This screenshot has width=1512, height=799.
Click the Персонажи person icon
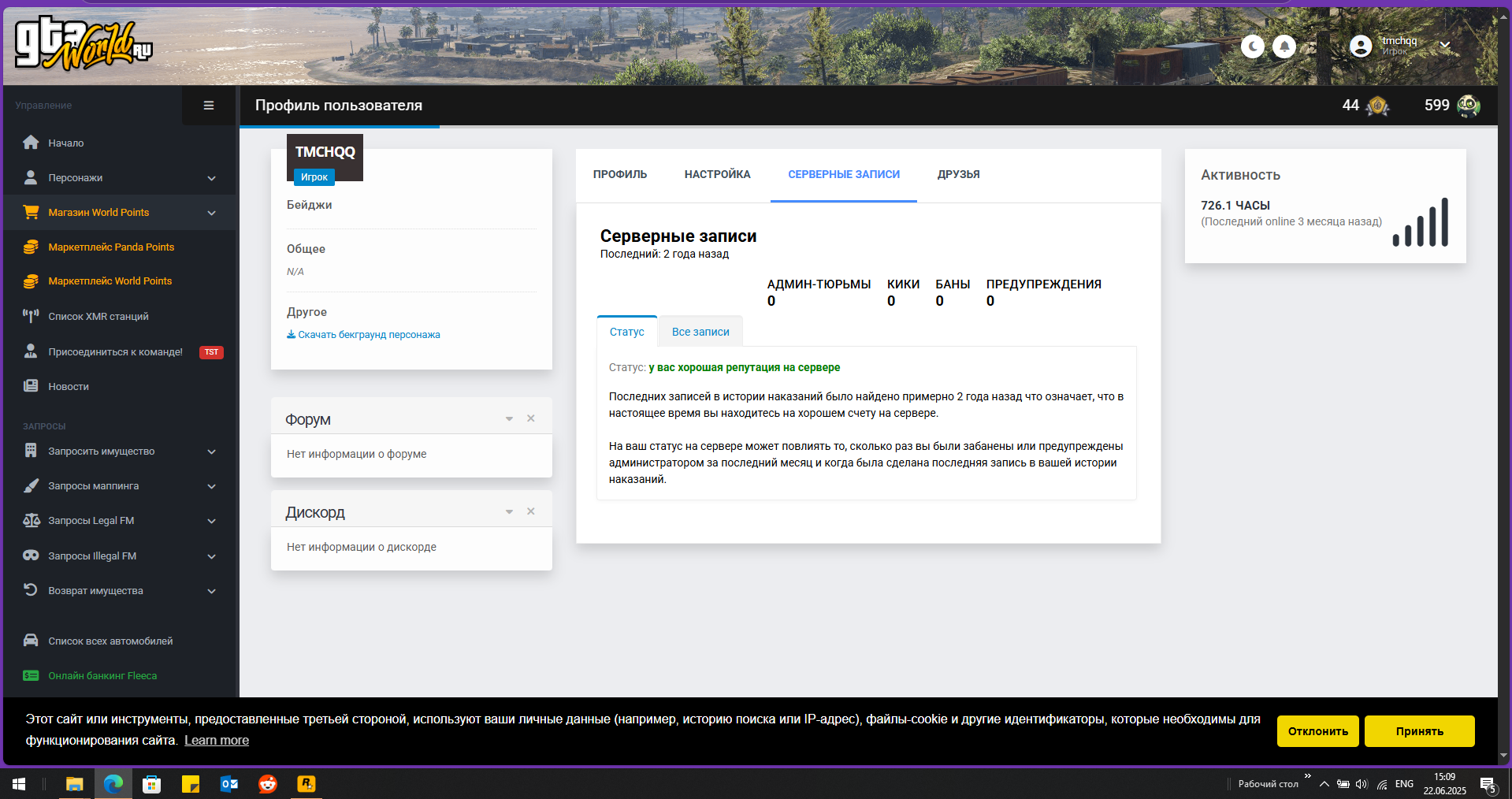31,177
